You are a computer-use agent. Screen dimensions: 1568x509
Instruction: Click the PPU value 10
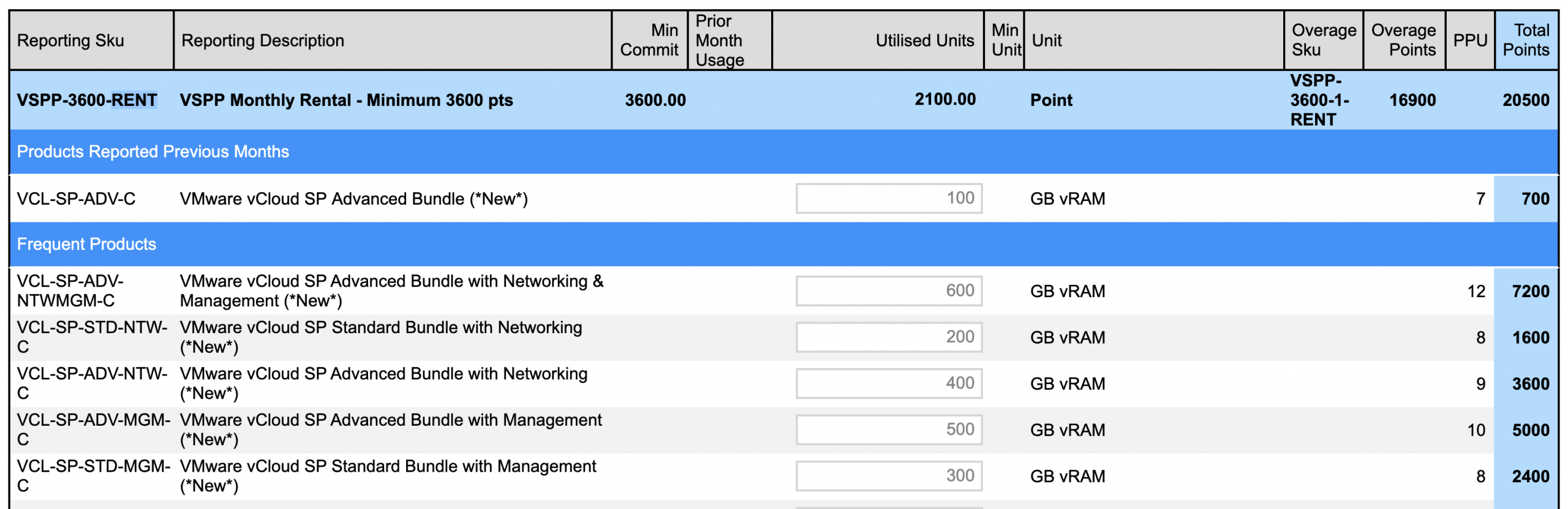coord(1476,430)
